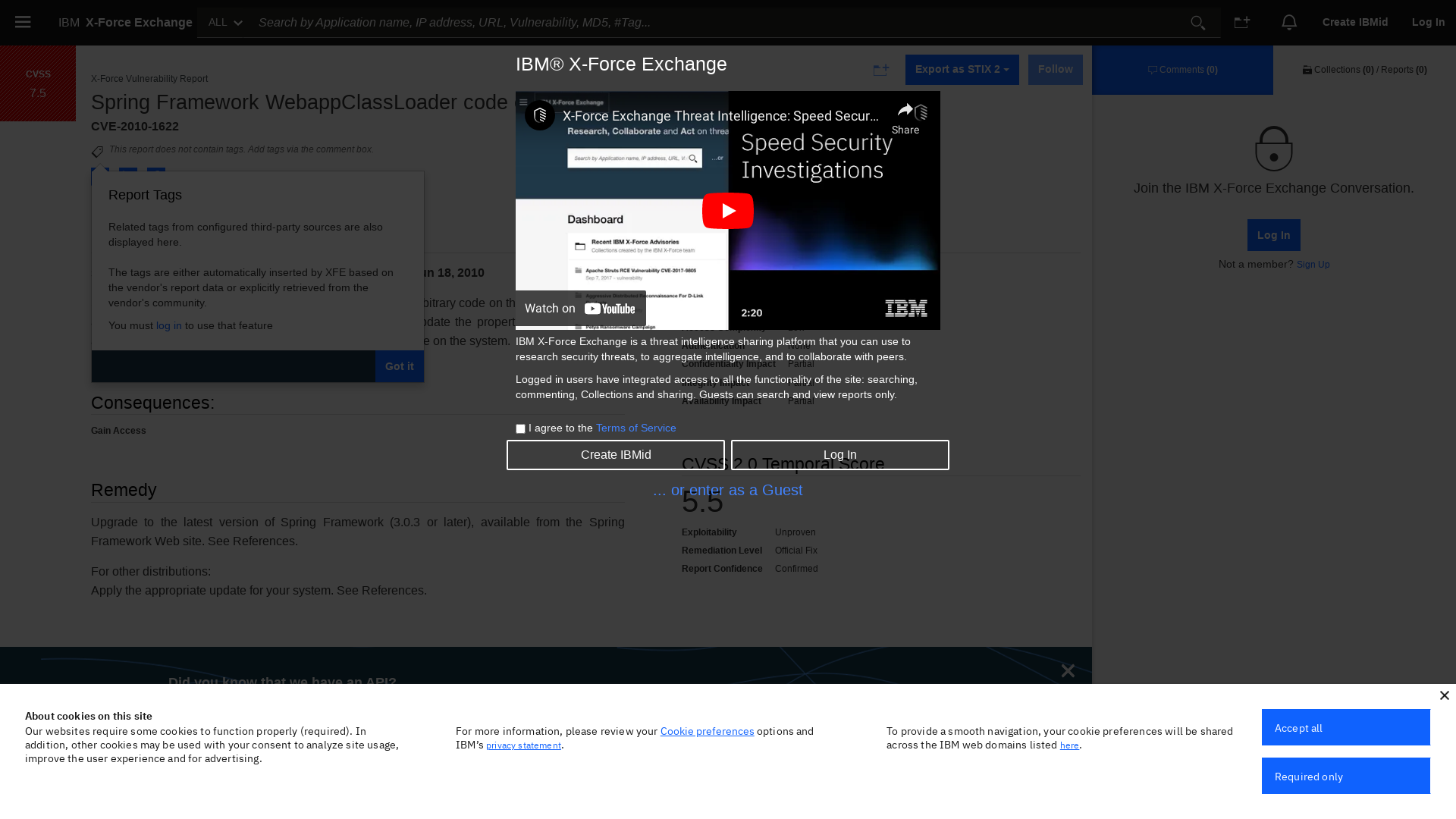This screenshot has height=819, width=1456.
Task: Open the privacy statement link
Action: click(524, 745)
